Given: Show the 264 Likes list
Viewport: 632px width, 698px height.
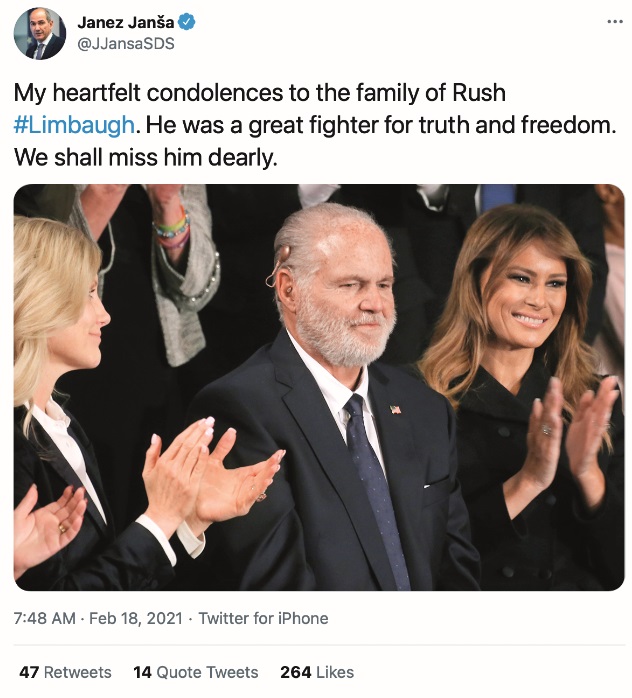Looking at the screenshot, I should tap(317, 672).
